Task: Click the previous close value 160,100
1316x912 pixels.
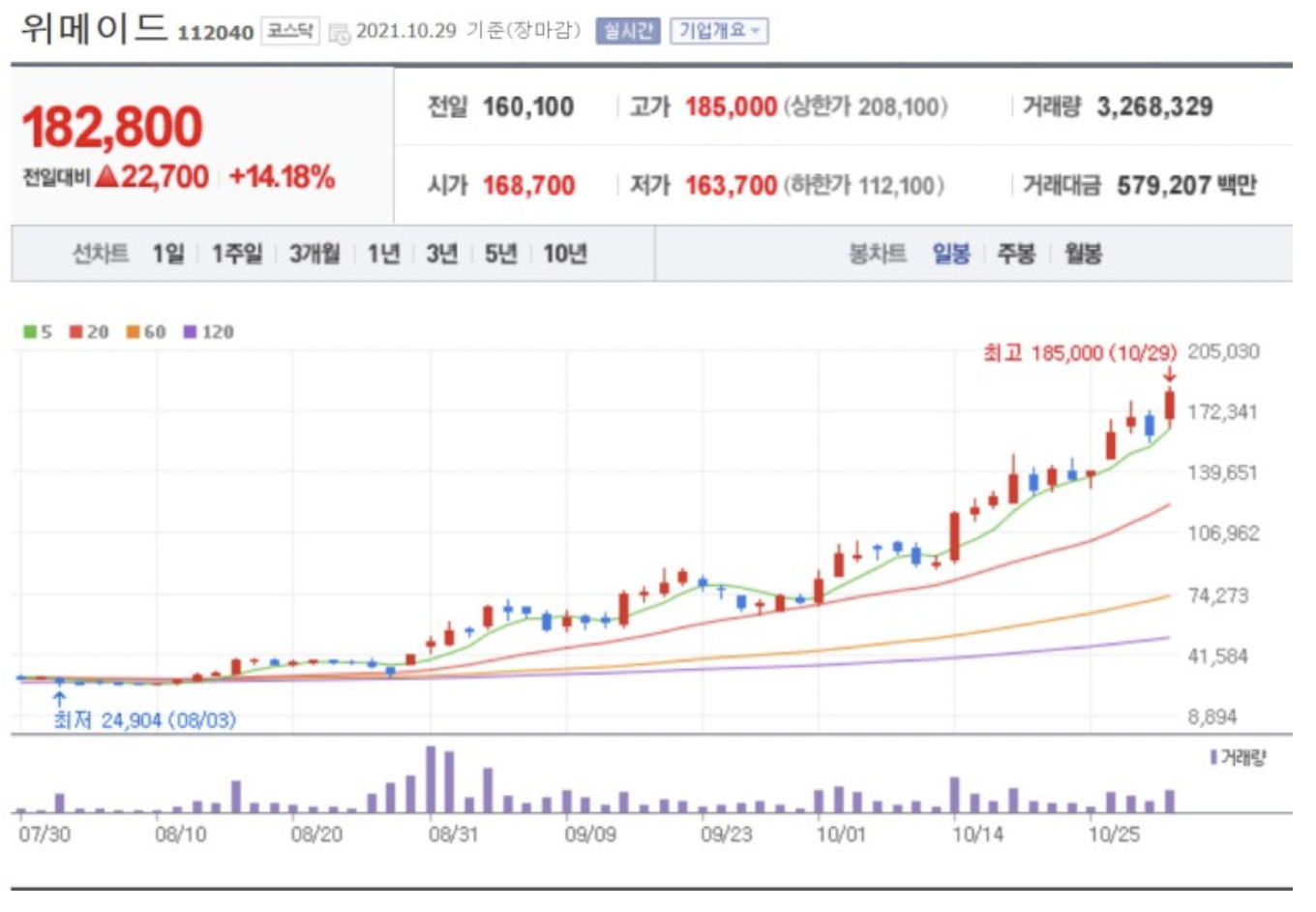Action: [x=528, y=106]
